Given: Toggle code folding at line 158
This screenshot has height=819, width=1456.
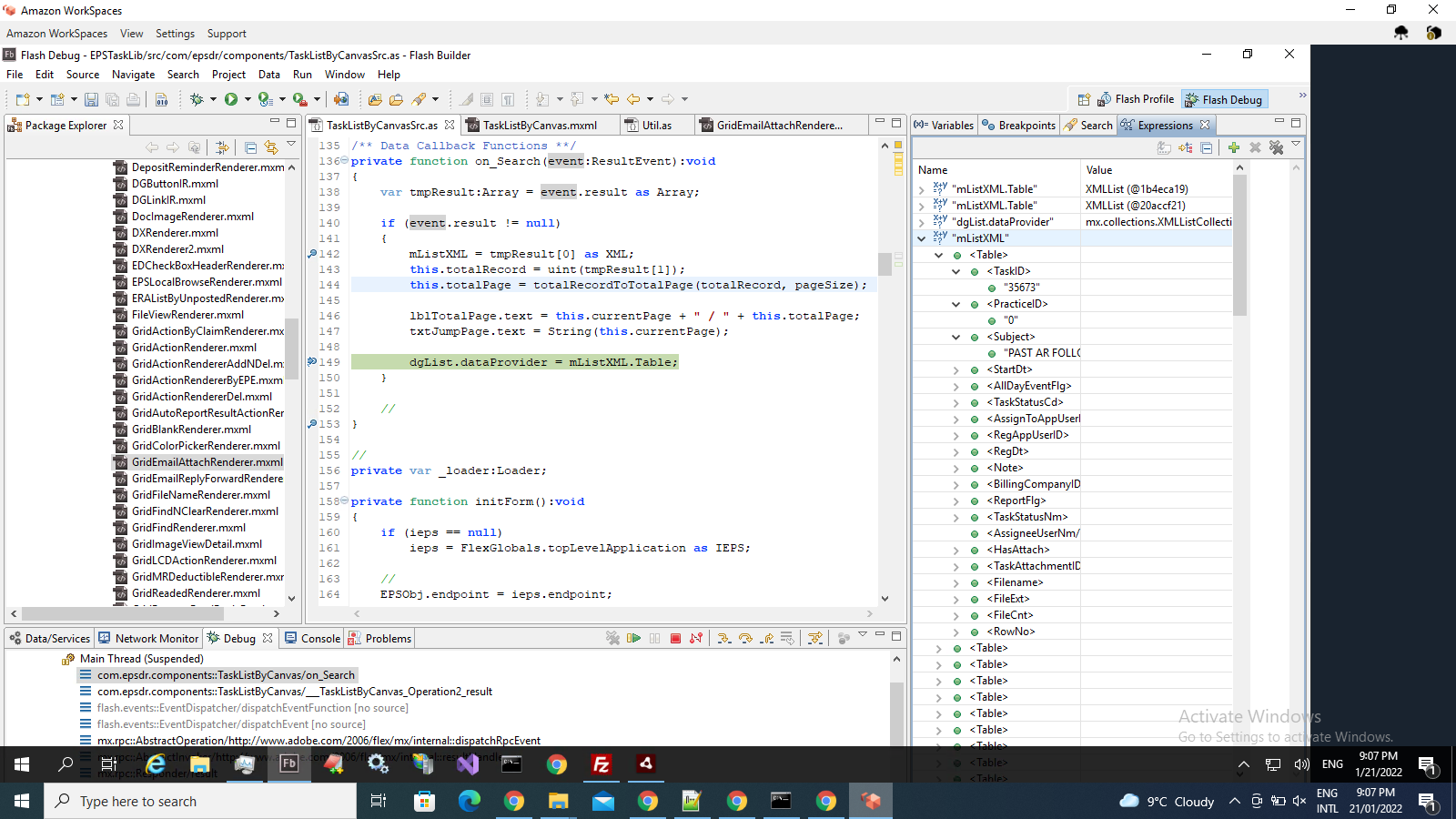Looking at the screenshot, I should point(345,501).
